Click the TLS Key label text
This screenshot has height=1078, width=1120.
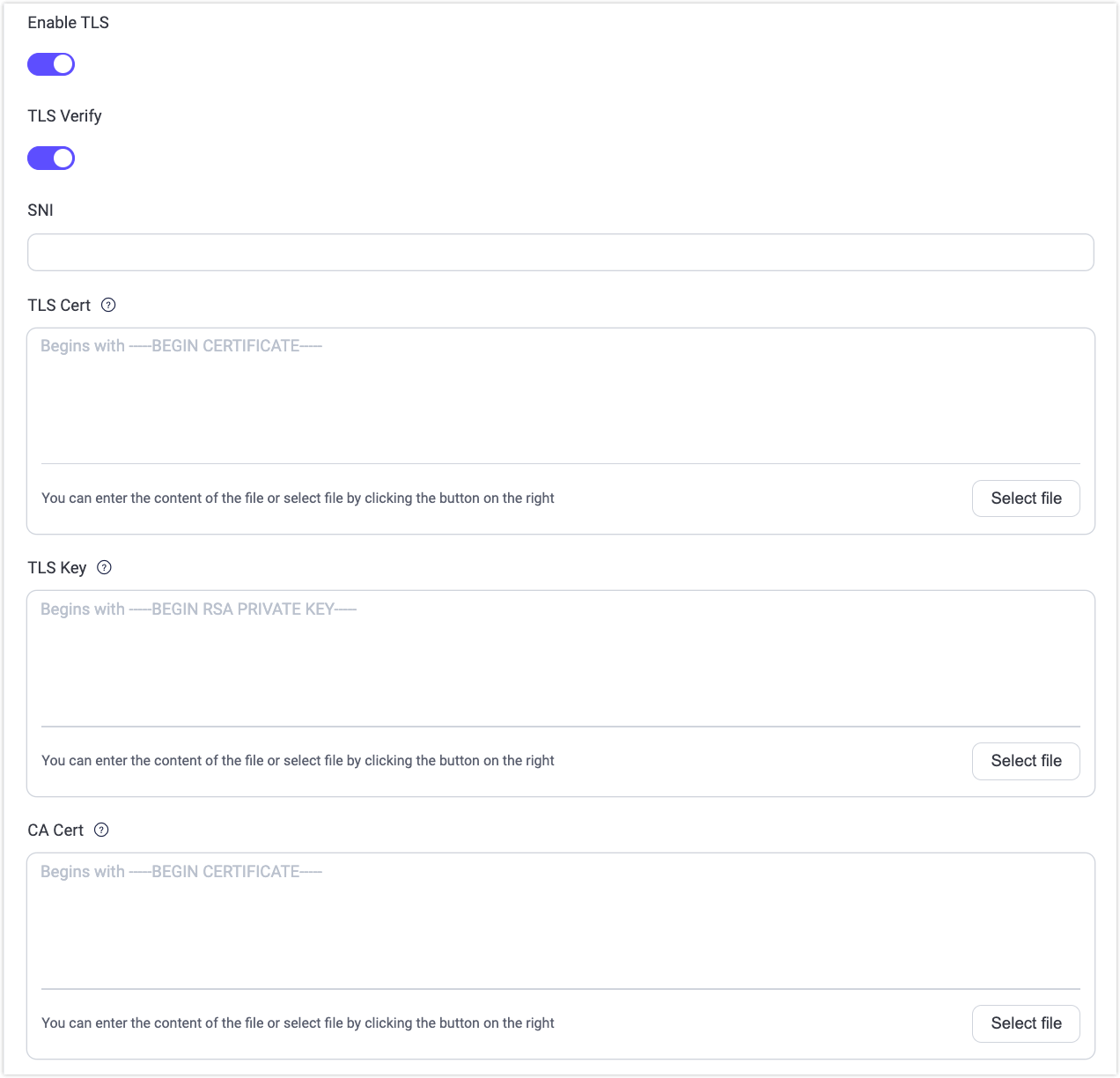pyautogui.click(x=57, y=568)
